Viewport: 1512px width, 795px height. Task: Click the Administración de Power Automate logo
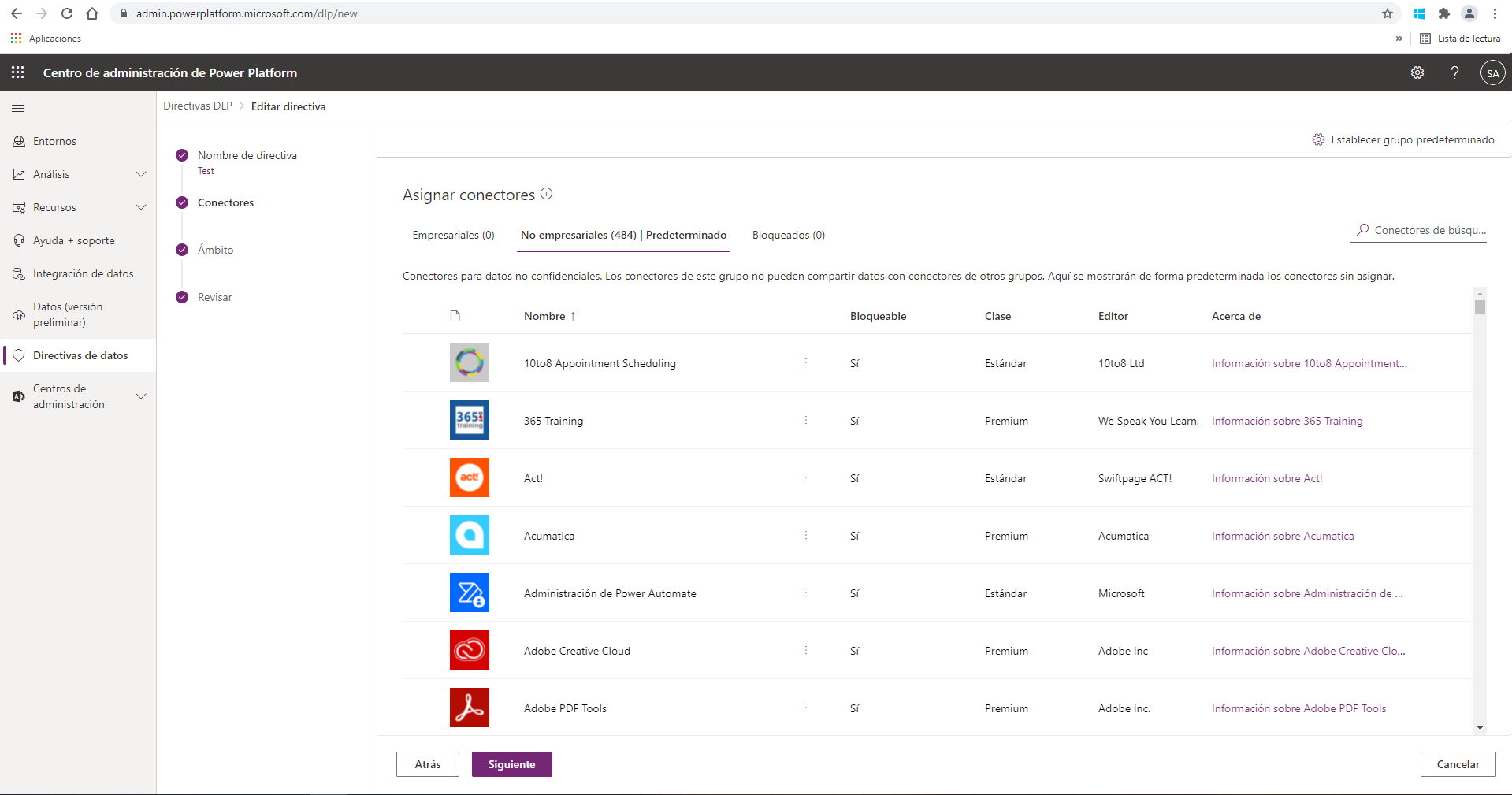tap(470, 593)
